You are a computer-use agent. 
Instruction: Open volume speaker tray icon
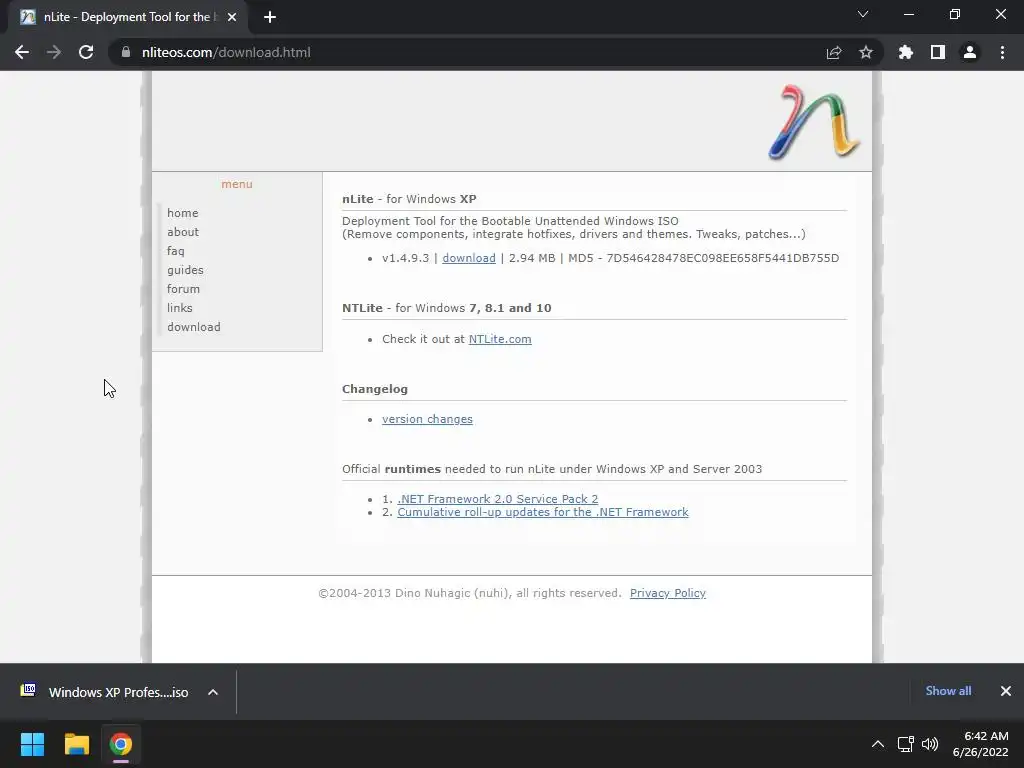coord(930,744)
